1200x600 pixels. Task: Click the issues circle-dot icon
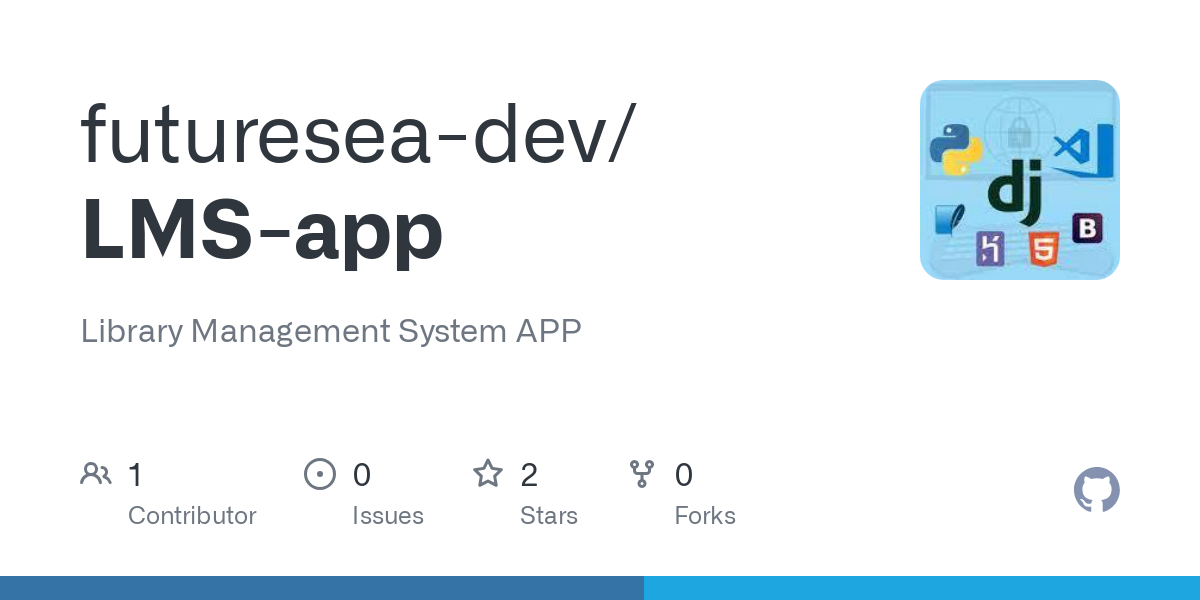point(320,473)
